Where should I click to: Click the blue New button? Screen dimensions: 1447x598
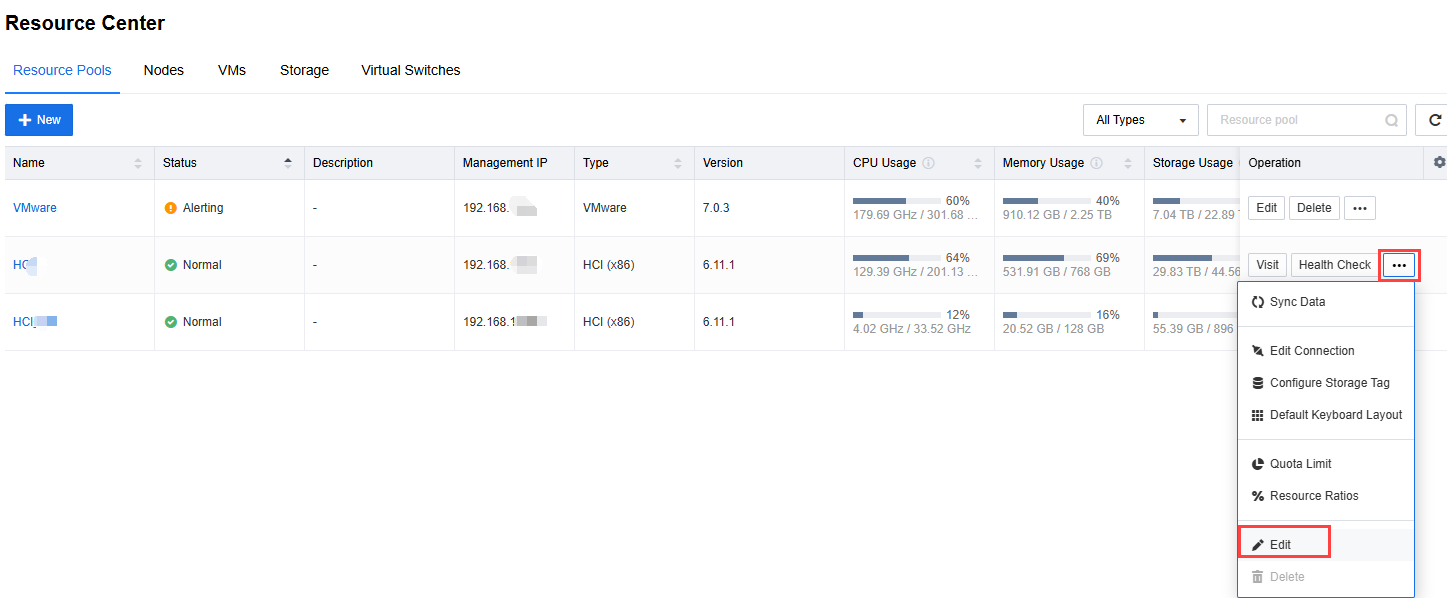(x=39, y=120)
